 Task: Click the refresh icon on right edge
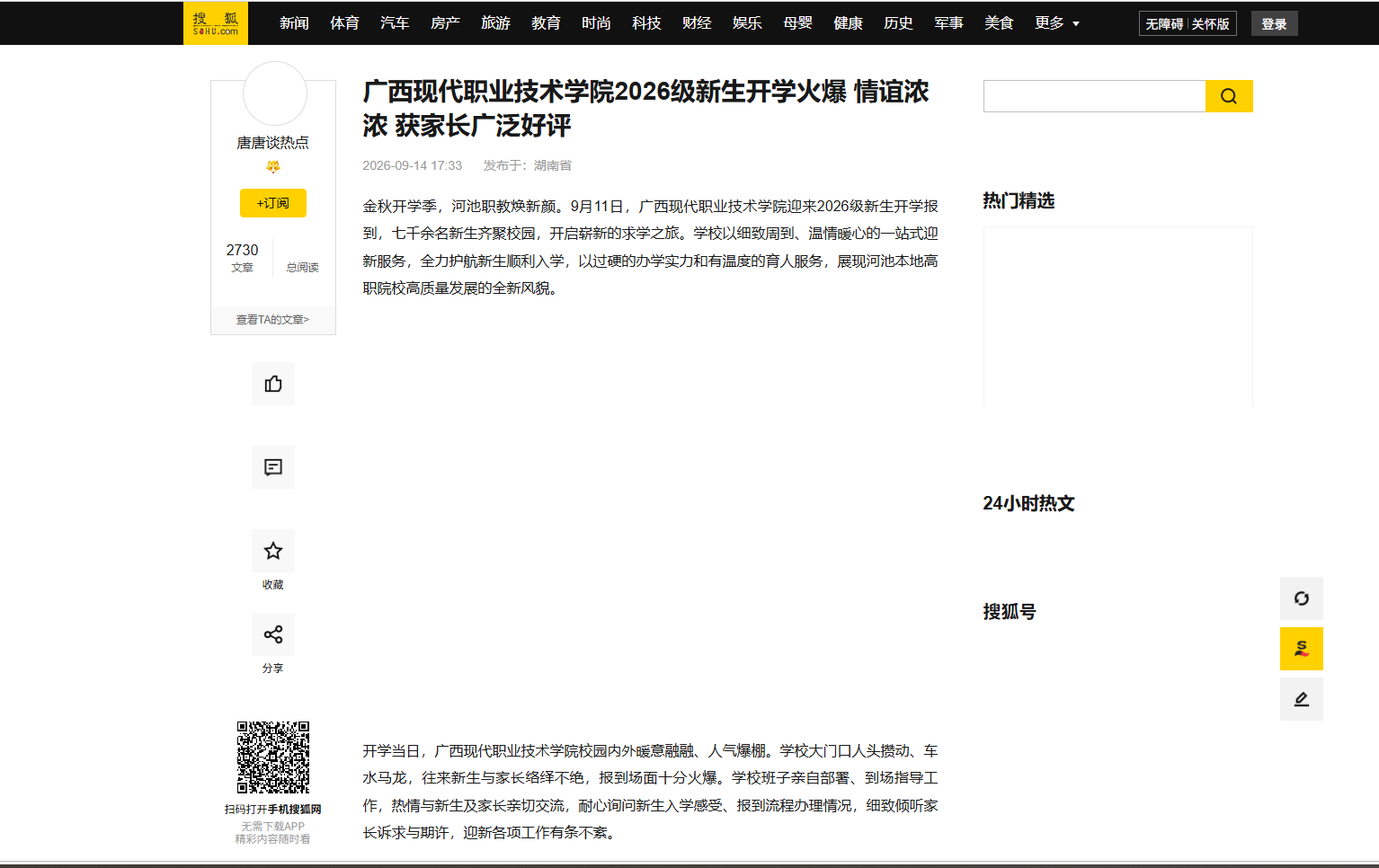(1302, 598)
